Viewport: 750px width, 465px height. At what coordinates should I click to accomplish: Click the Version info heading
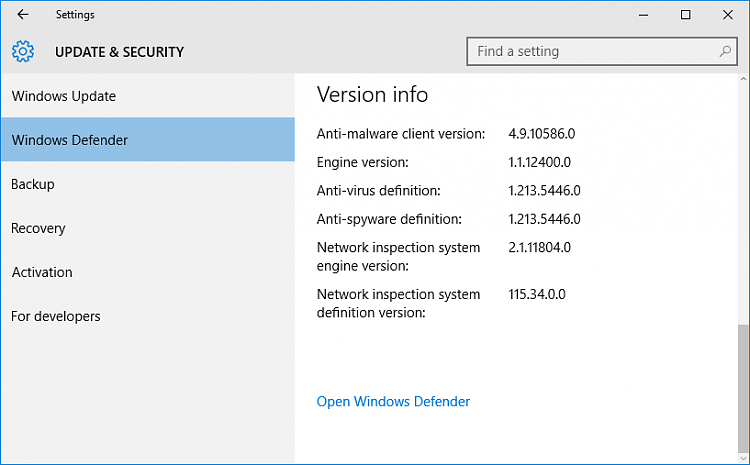[372, 94]
